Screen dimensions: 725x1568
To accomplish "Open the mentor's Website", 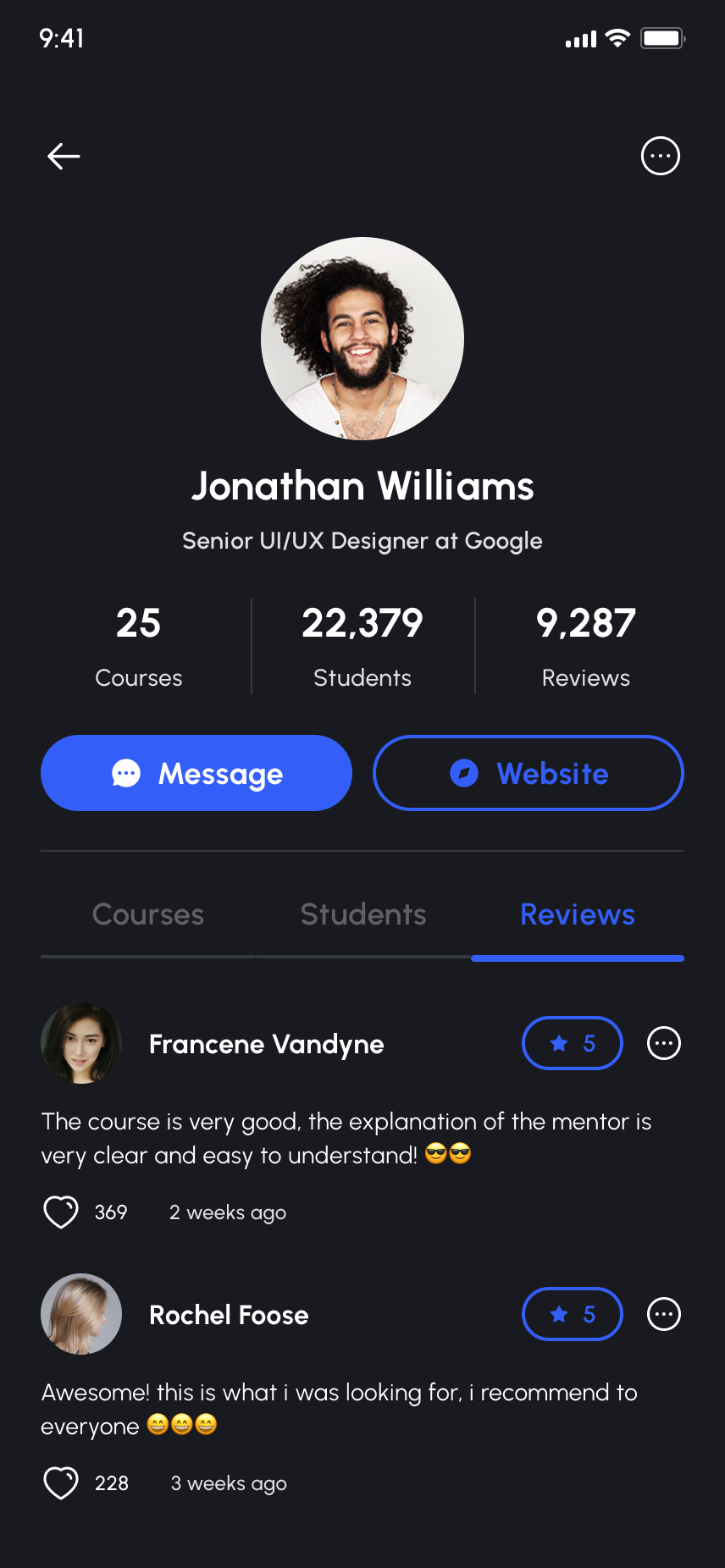I will click(529, 773).
